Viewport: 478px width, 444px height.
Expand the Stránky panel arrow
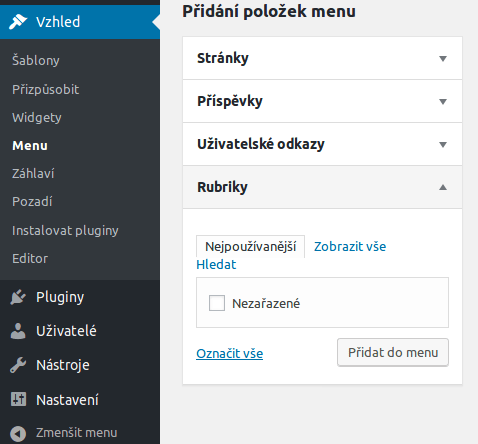point(443,59)
